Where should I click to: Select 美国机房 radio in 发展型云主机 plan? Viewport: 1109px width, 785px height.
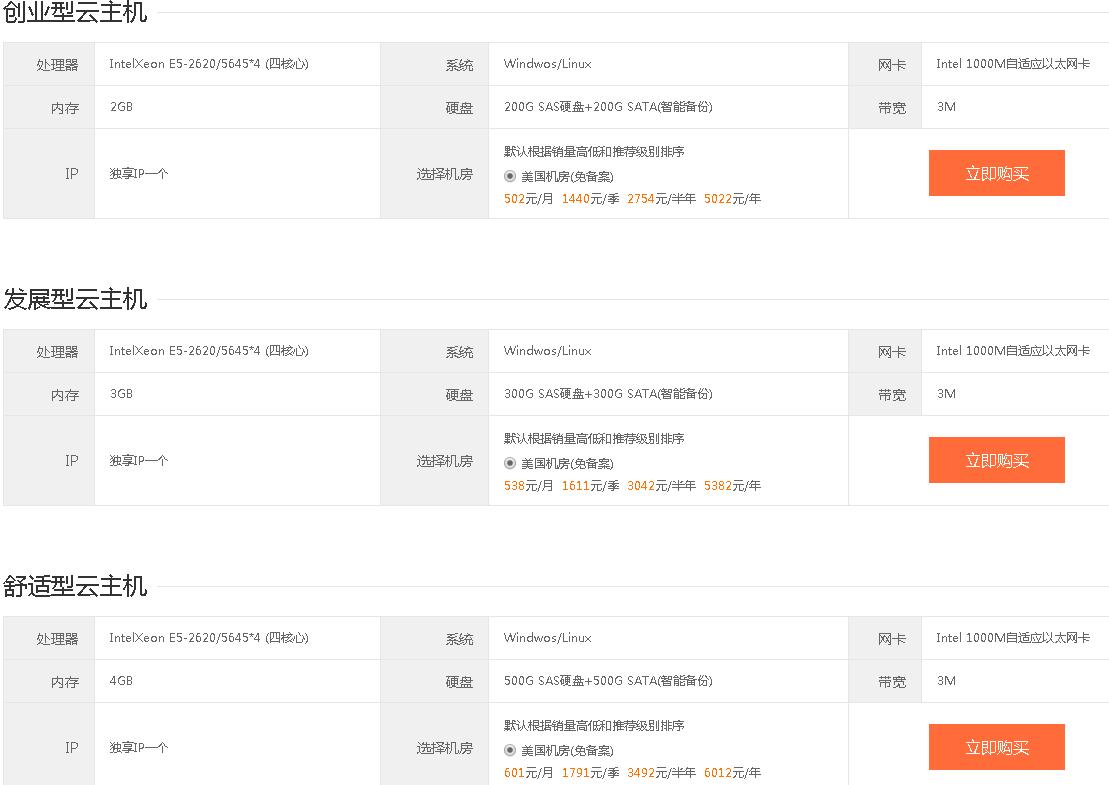point(510,463)
